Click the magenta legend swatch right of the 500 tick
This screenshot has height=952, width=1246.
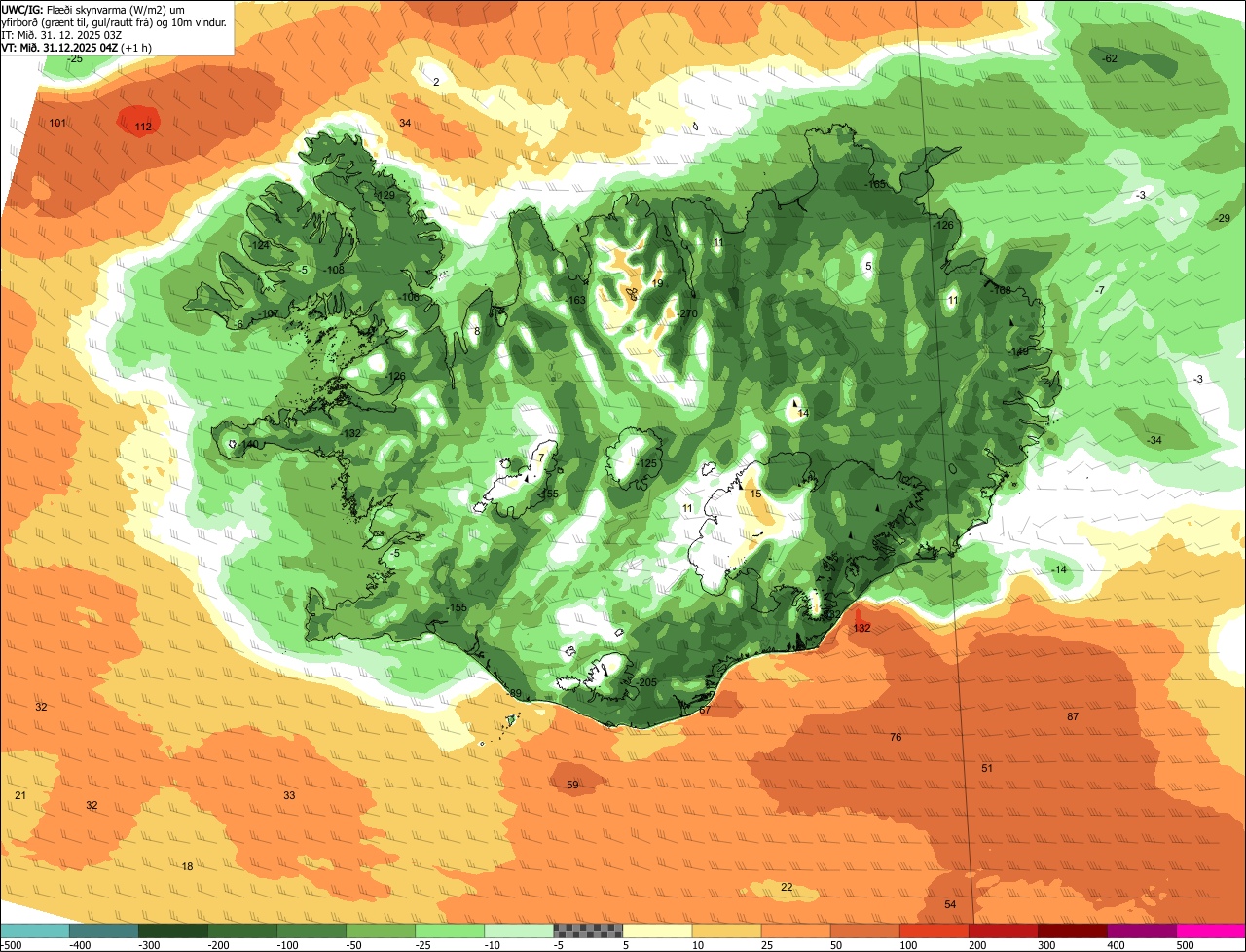coord(1211,931)
